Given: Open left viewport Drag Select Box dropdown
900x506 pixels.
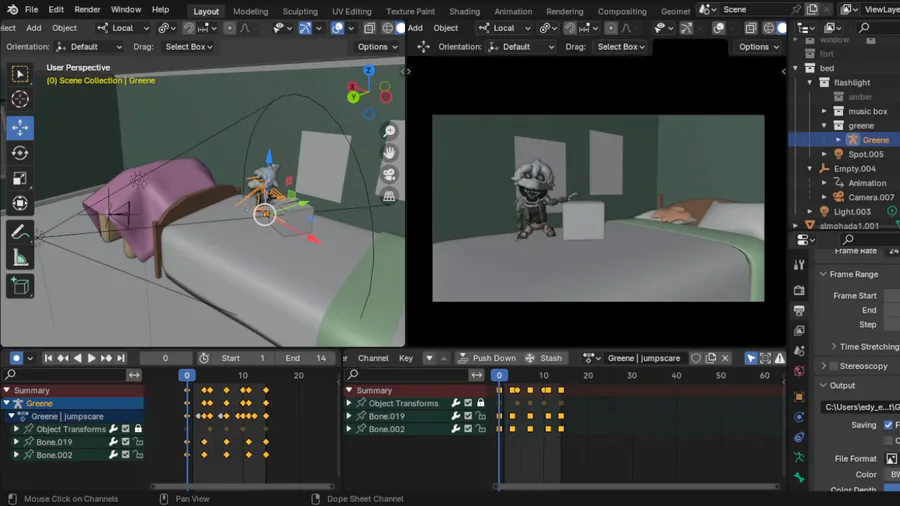Looking at the screenshot, I should pyautogui.click(x=189, y=46).
